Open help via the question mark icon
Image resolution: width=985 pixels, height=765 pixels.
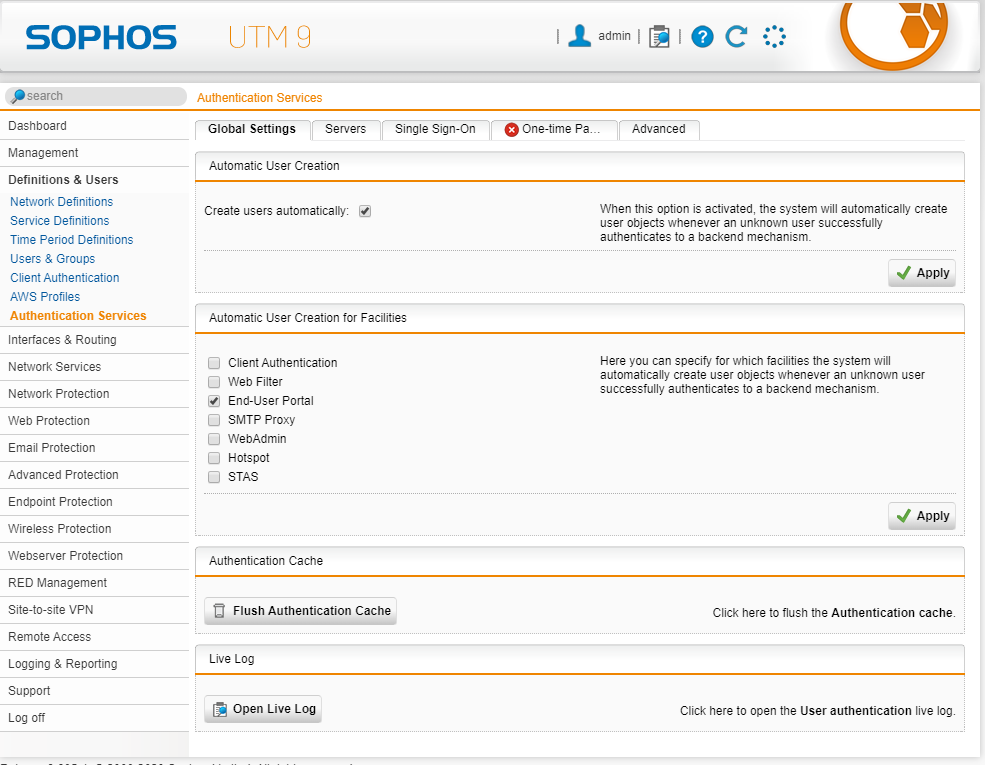[x=702, y=37]
